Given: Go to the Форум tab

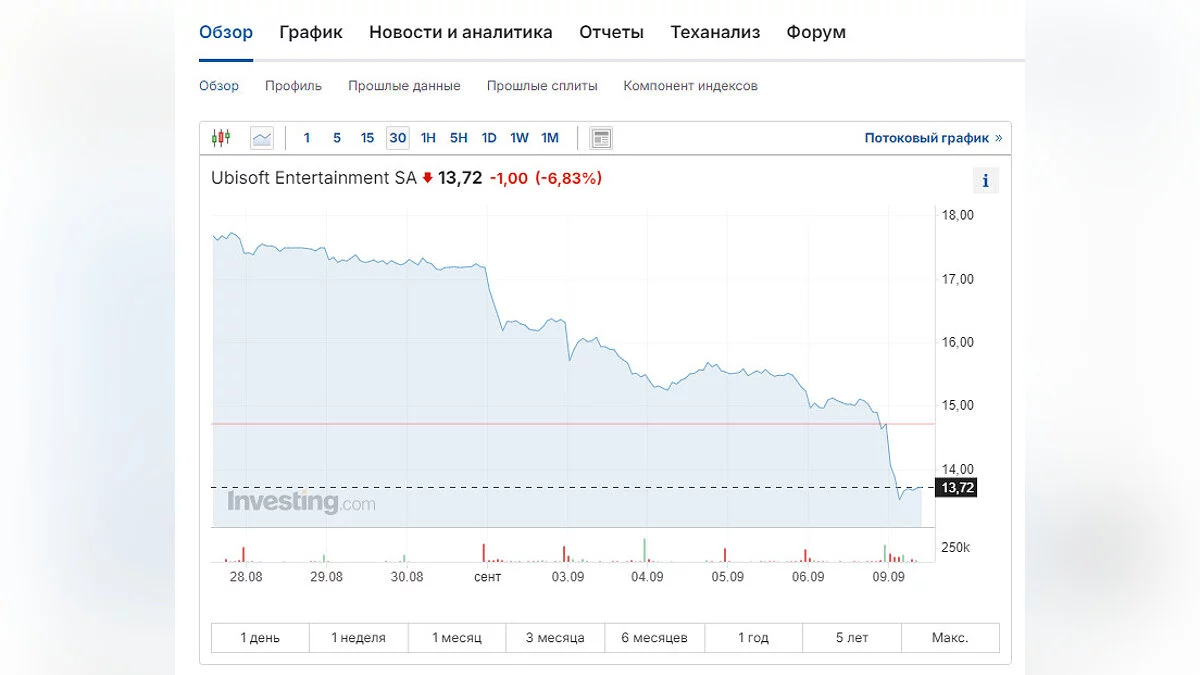Looking at the screenshot, I should (x=816, y=32).
